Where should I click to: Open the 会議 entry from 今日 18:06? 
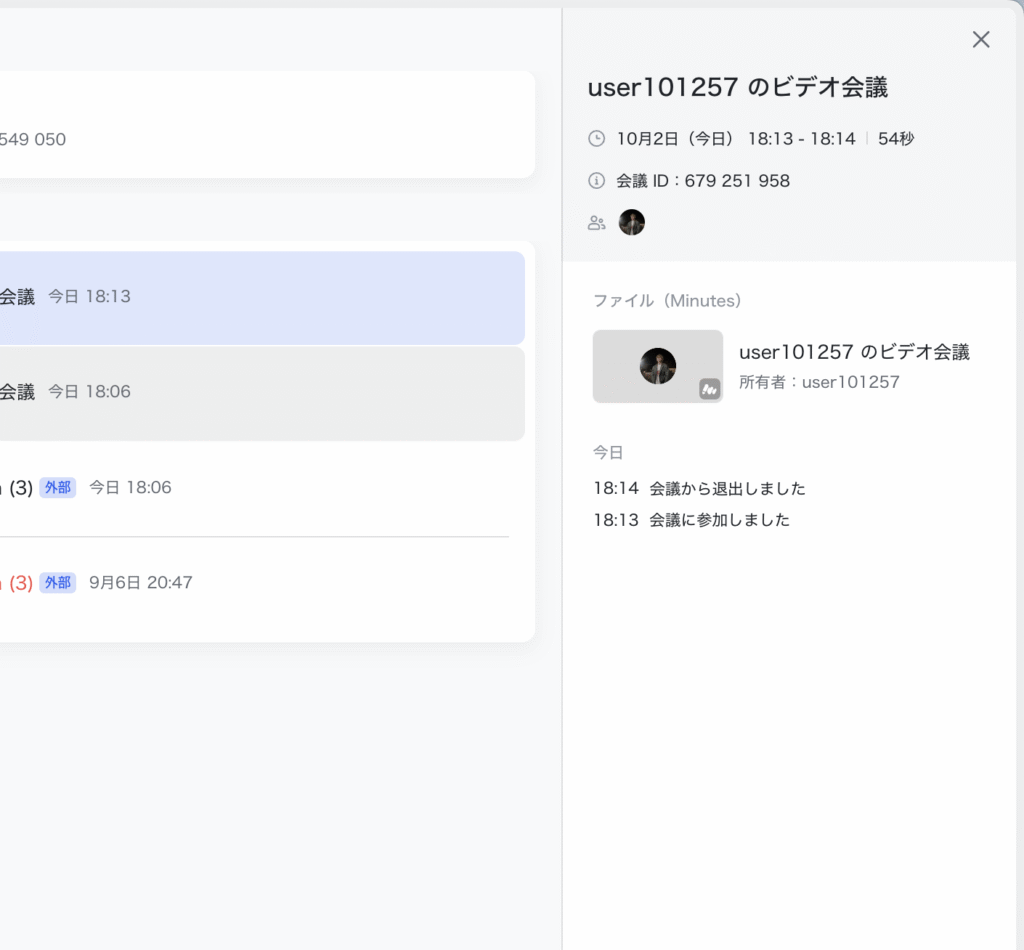tap(260, 392)
